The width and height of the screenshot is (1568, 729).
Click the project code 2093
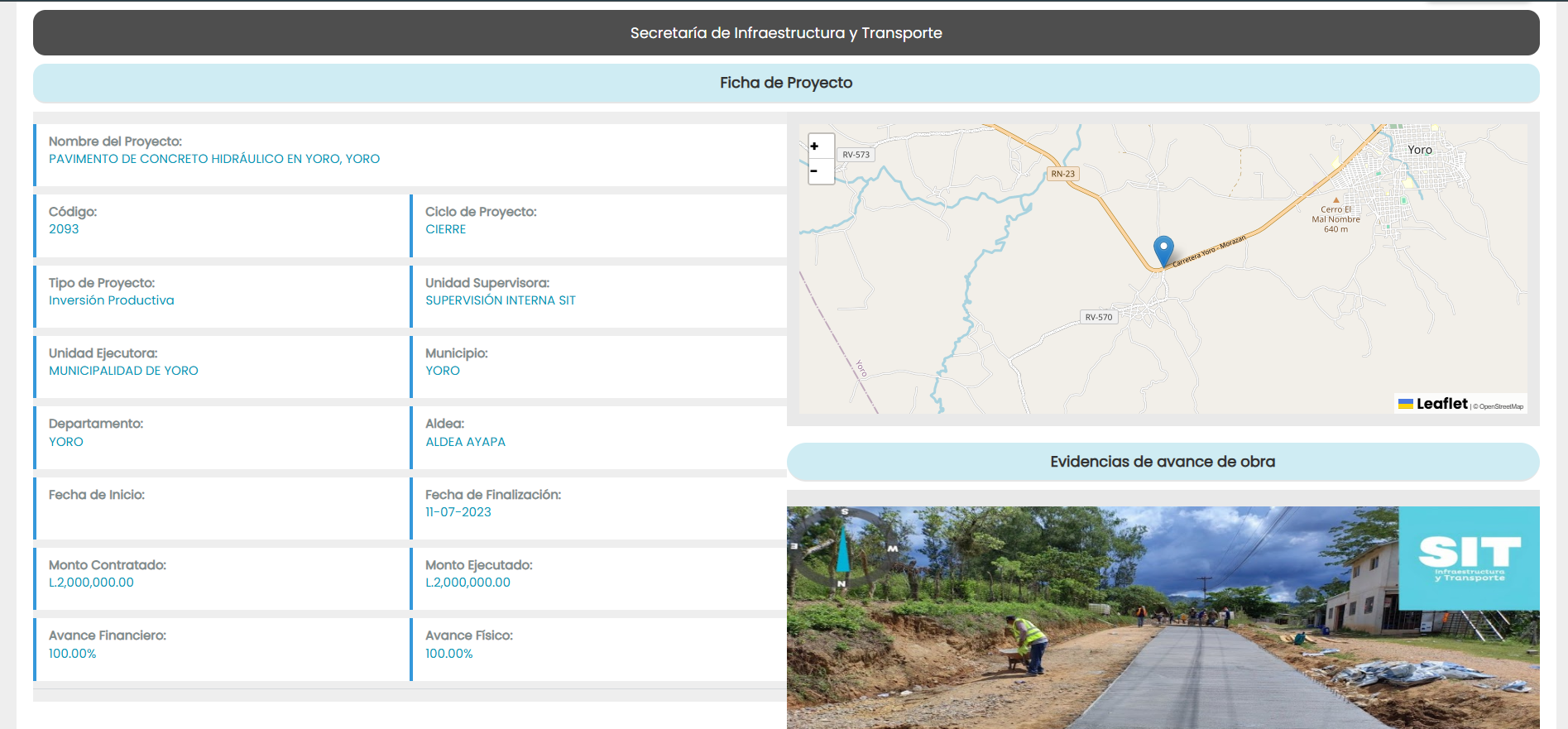tap(64, 229)
